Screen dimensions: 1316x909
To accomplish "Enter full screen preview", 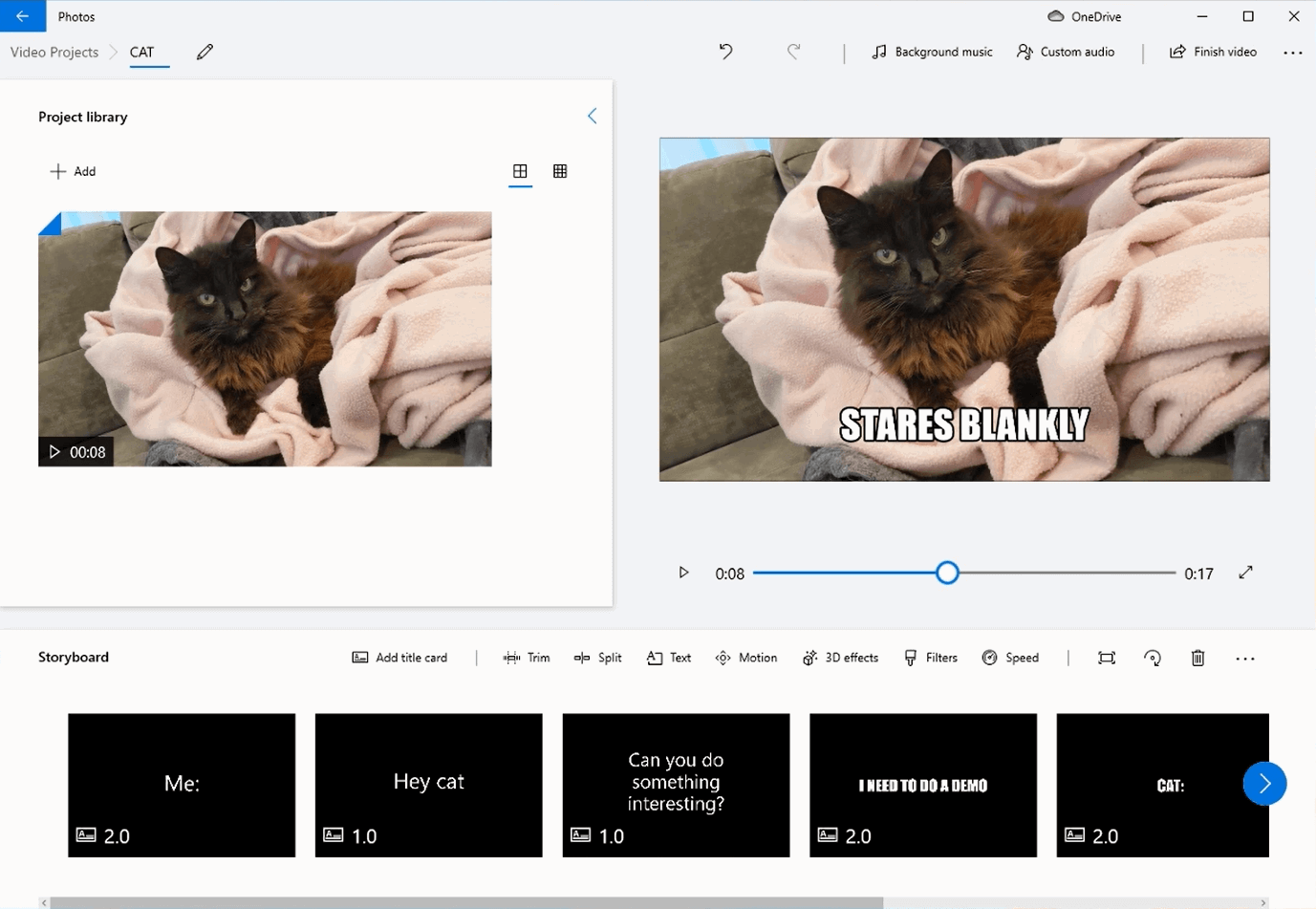I will tap(1245, 573).
